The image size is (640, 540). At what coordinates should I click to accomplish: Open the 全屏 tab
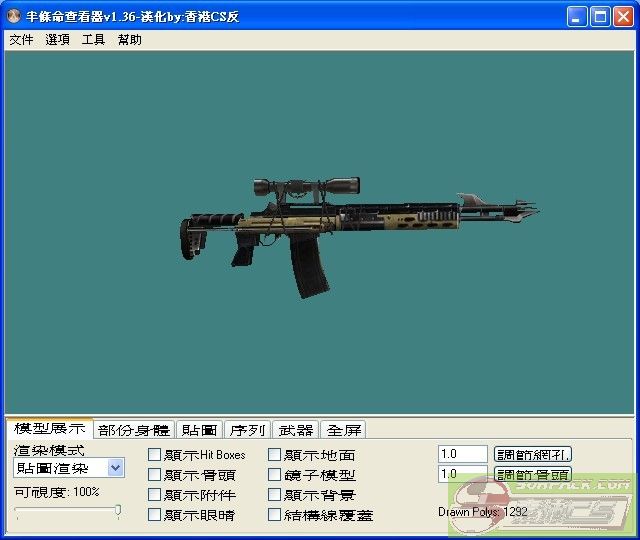[x=344, y=430]
